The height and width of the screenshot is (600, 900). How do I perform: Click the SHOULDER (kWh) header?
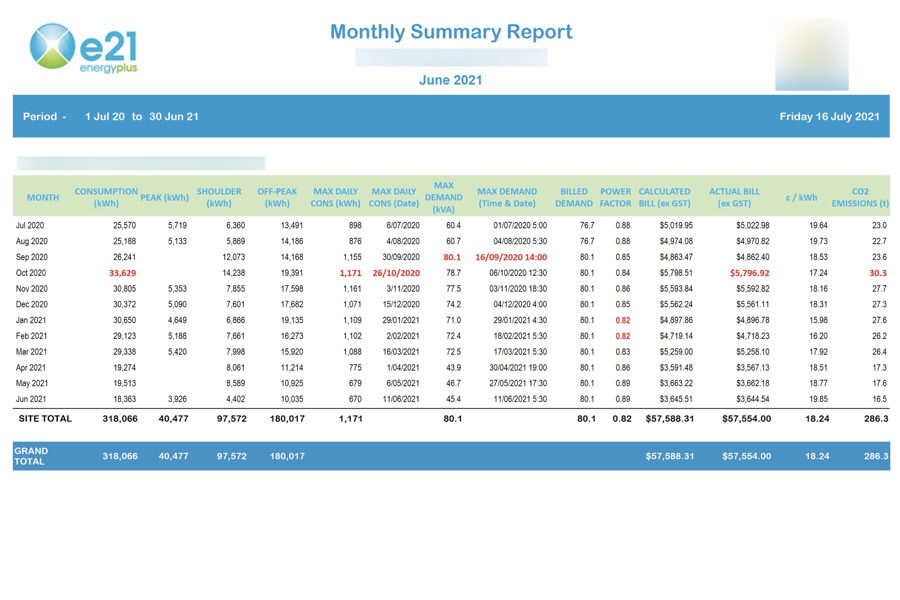pos(218,197)
